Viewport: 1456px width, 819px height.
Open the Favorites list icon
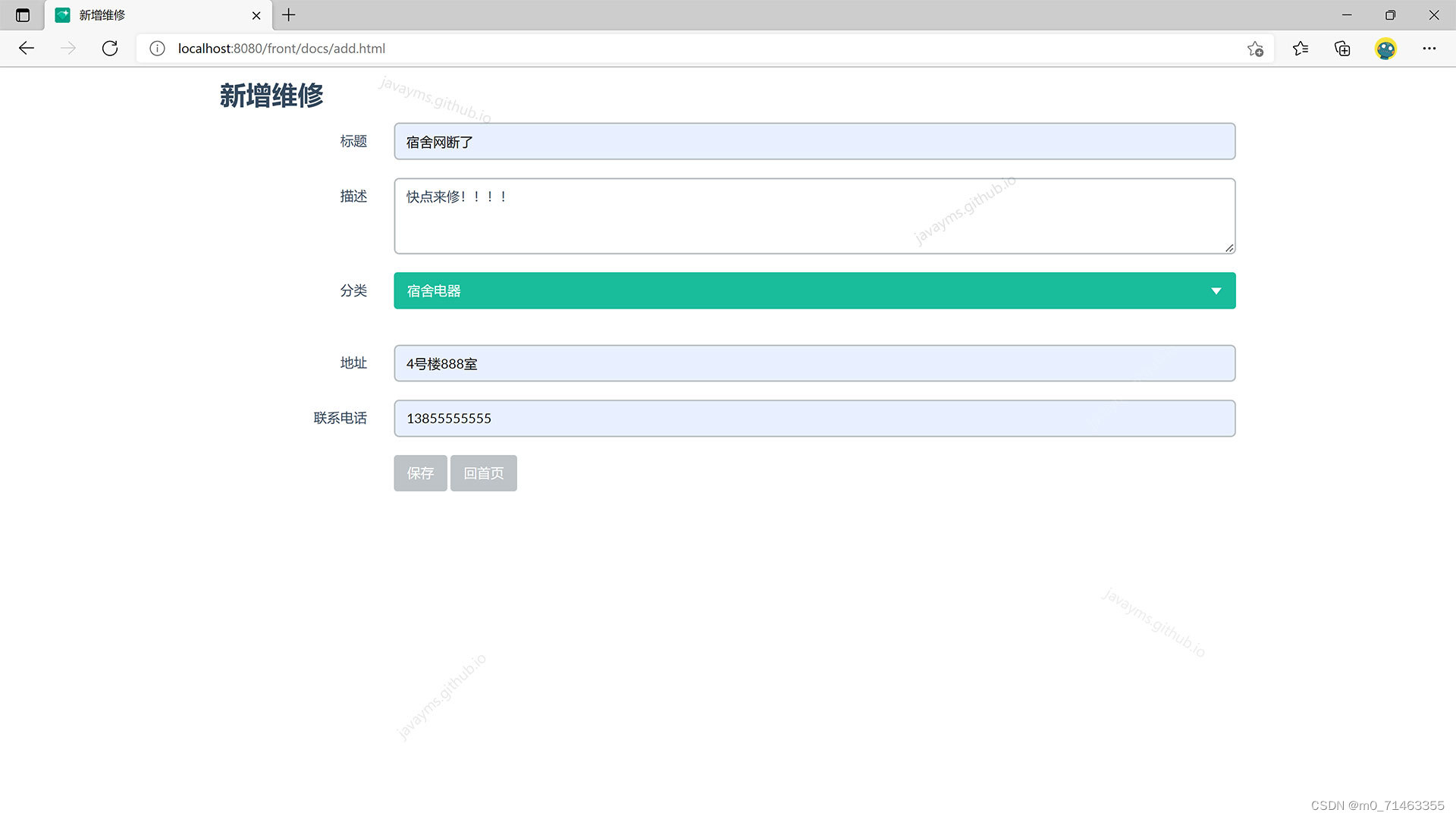(1301, 49)
